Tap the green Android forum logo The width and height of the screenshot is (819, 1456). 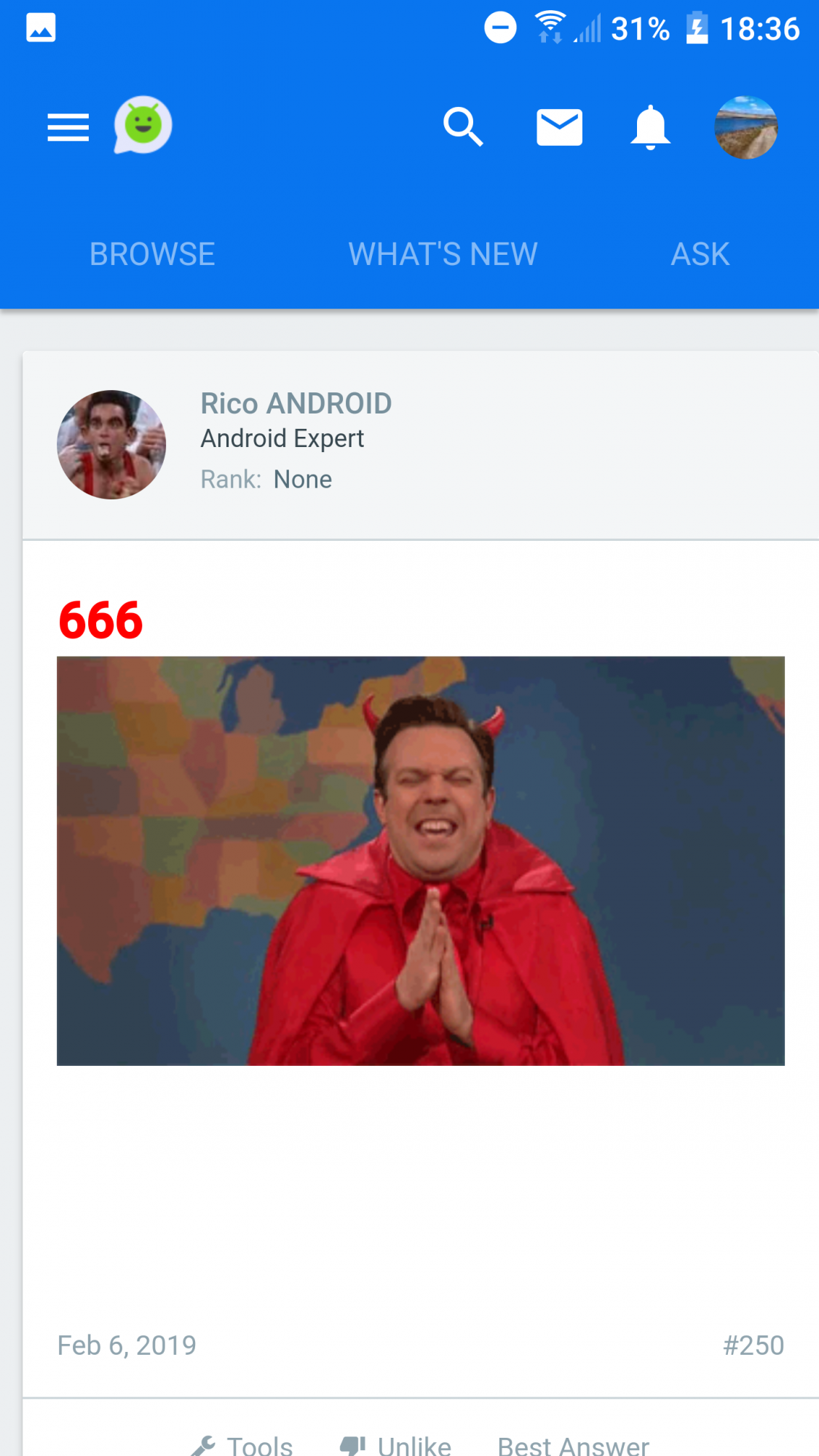coord(143,125)
